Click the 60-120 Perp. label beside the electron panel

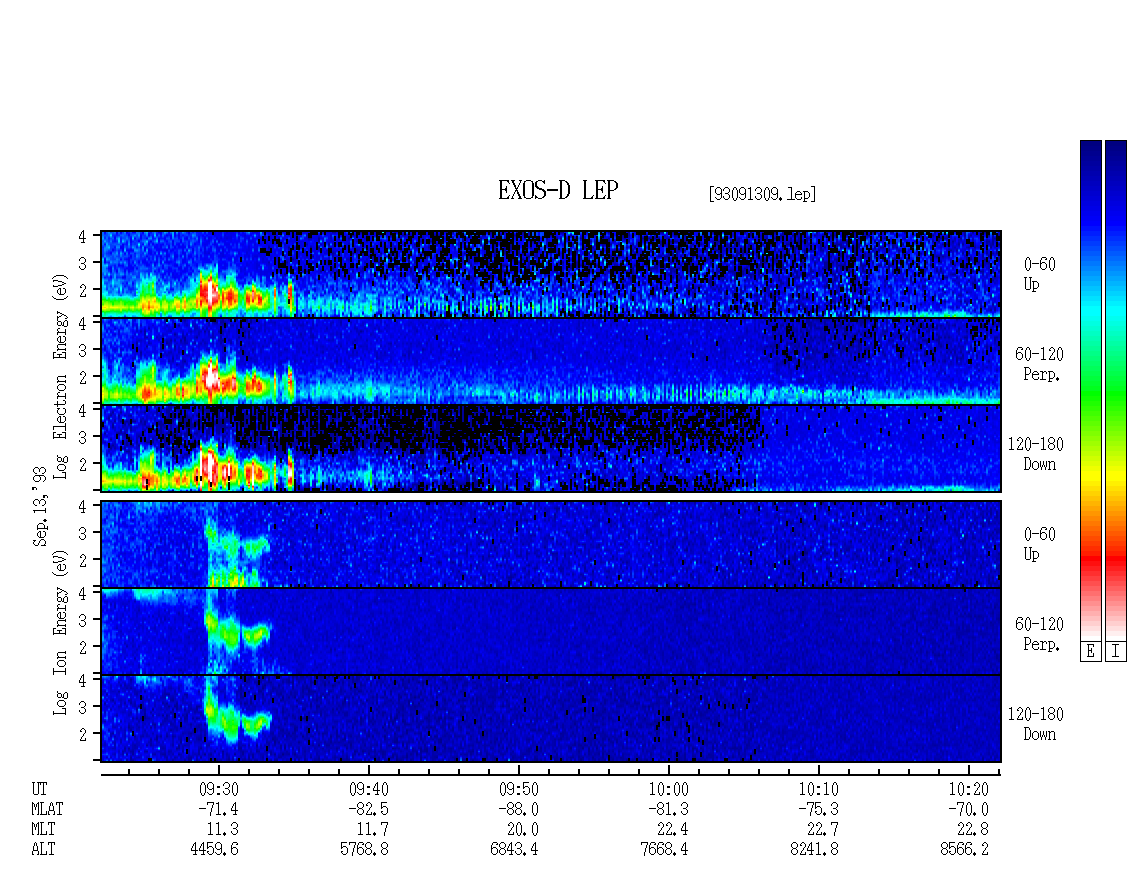point(1039,364)
